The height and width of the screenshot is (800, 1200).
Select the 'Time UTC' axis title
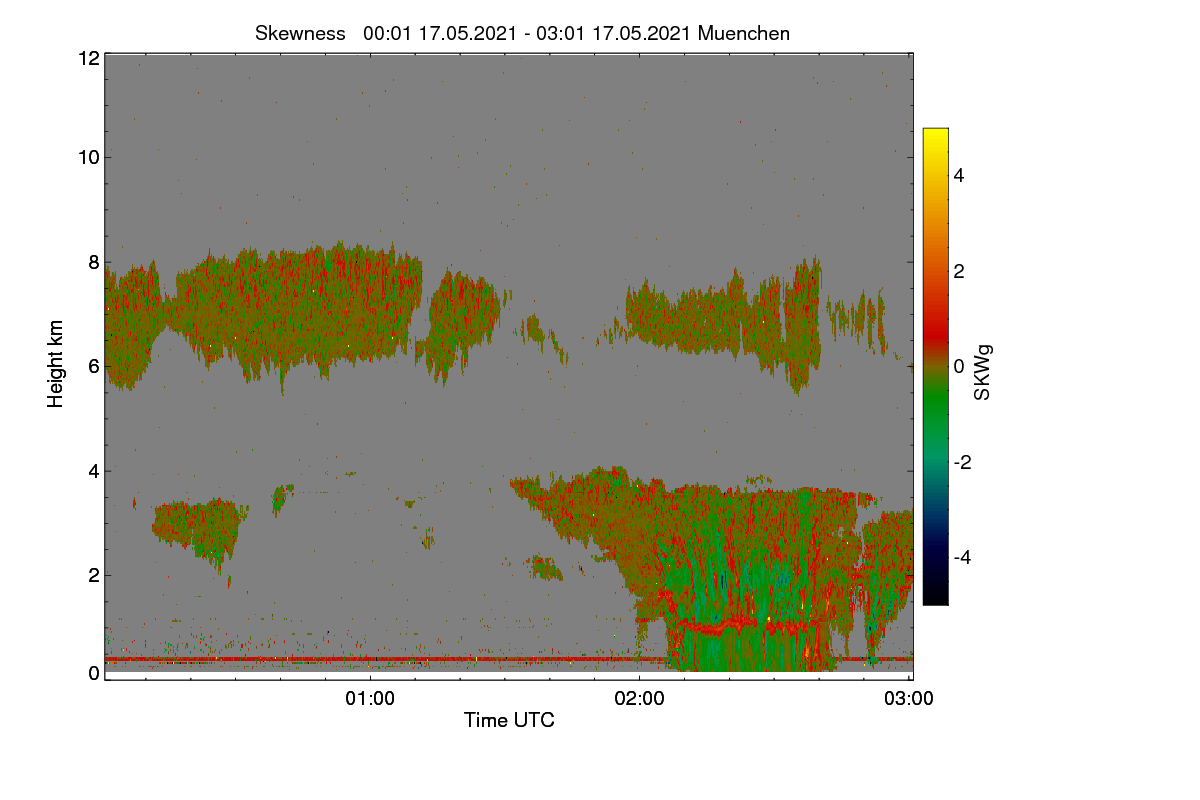coord(509,720)
